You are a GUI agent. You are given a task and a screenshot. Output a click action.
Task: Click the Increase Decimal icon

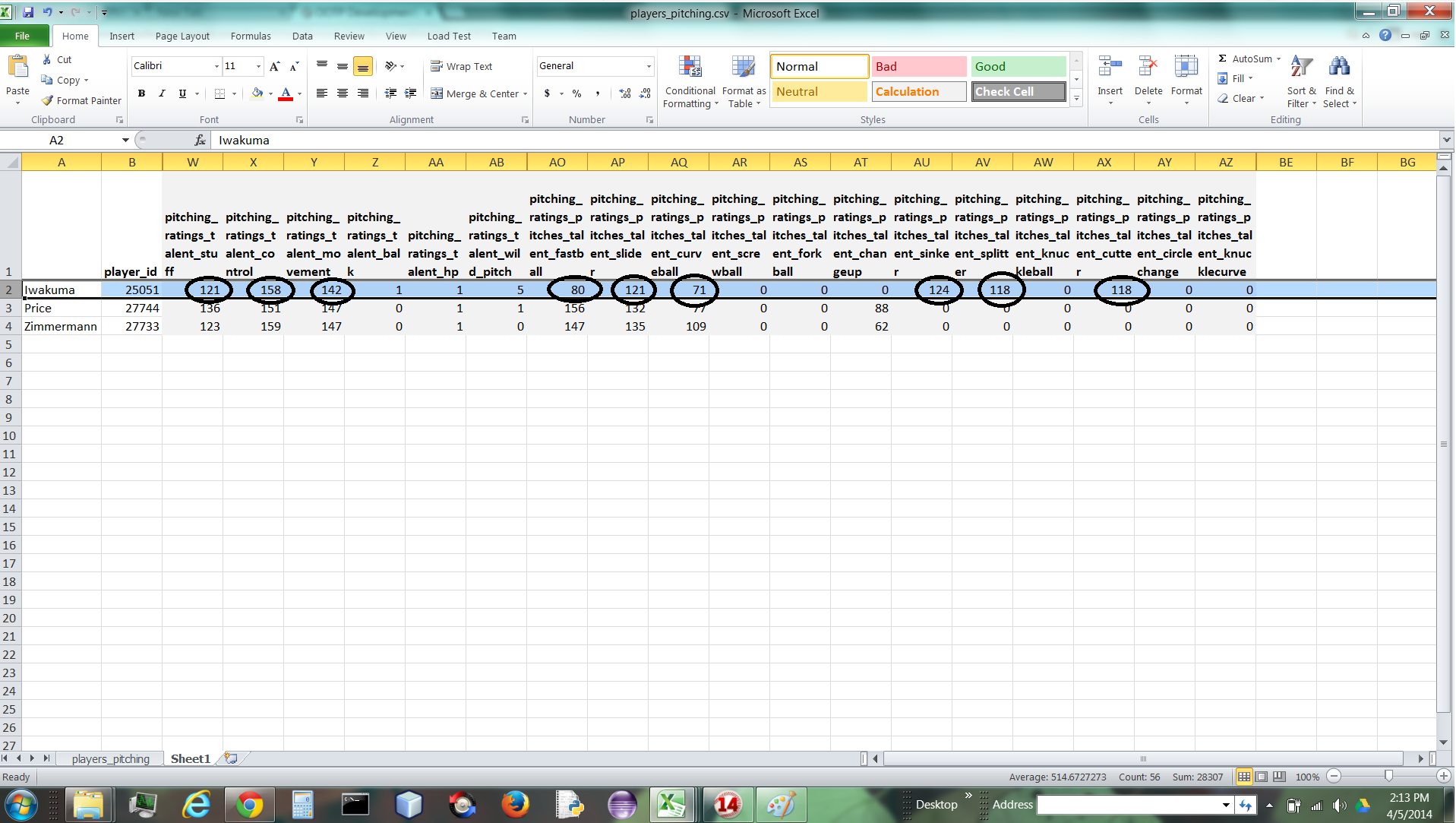(624, 93)
